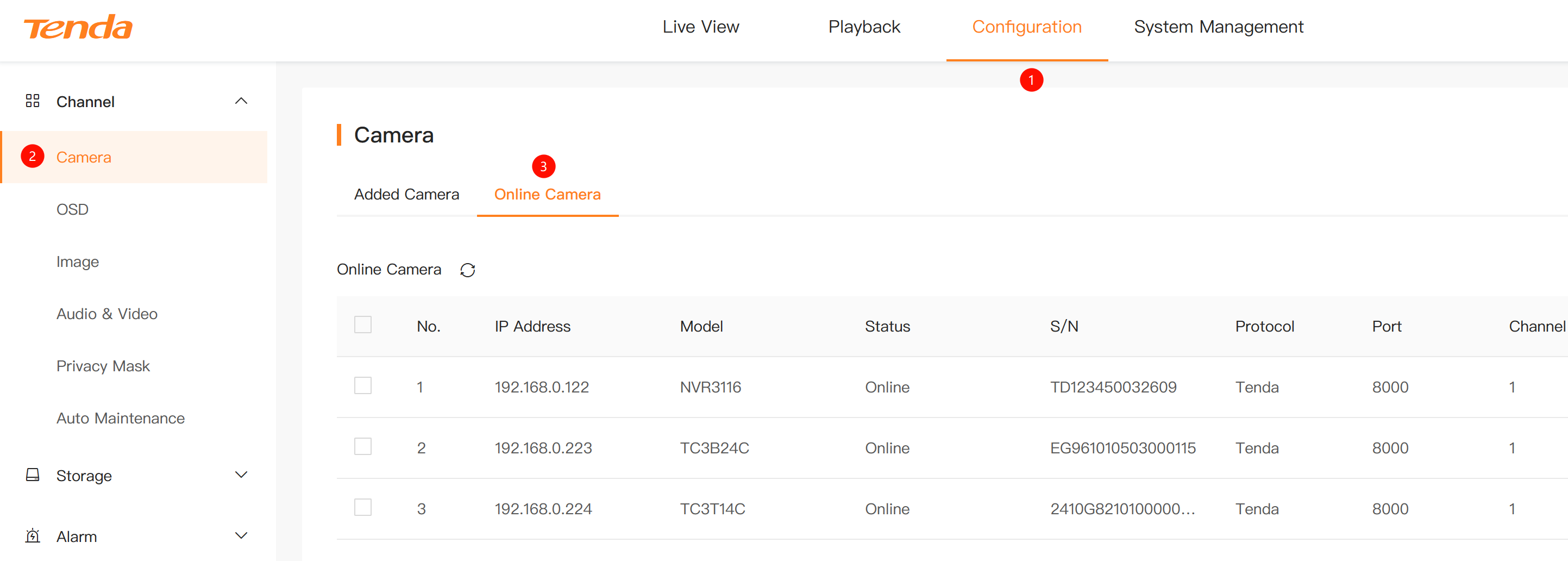The image size is (1568, 561).
Task: Select all cameras with header checkbox
Action: [x=363, y=325]
